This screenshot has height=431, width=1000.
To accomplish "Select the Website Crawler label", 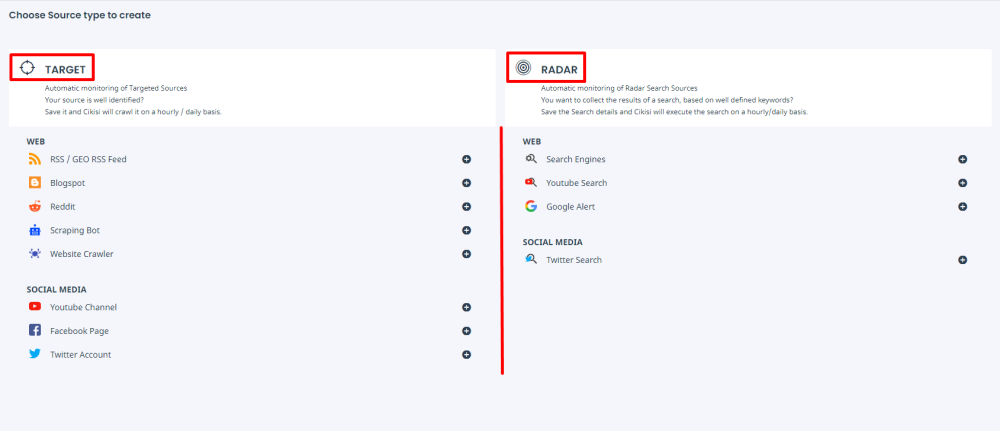I will click(82, 254).
